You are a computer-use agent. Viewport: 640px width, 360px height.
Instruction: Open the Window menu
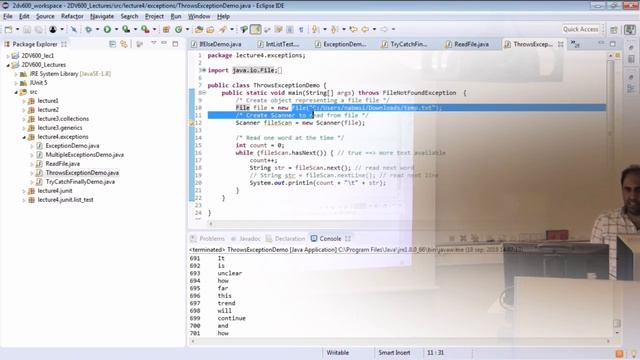199,16
